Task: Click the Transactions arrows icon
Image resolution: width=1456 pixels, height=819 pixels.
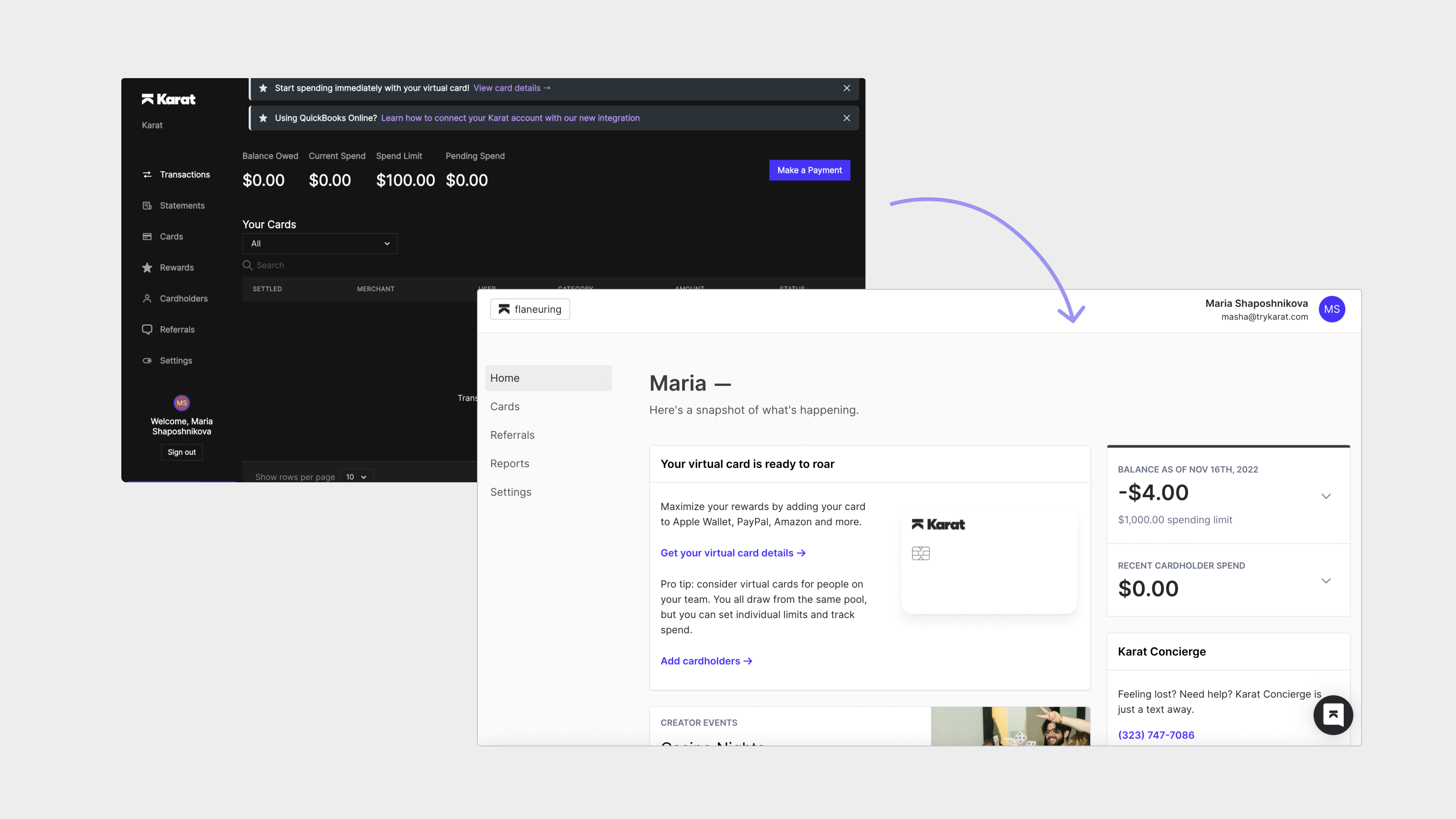Action: (147, 175)
